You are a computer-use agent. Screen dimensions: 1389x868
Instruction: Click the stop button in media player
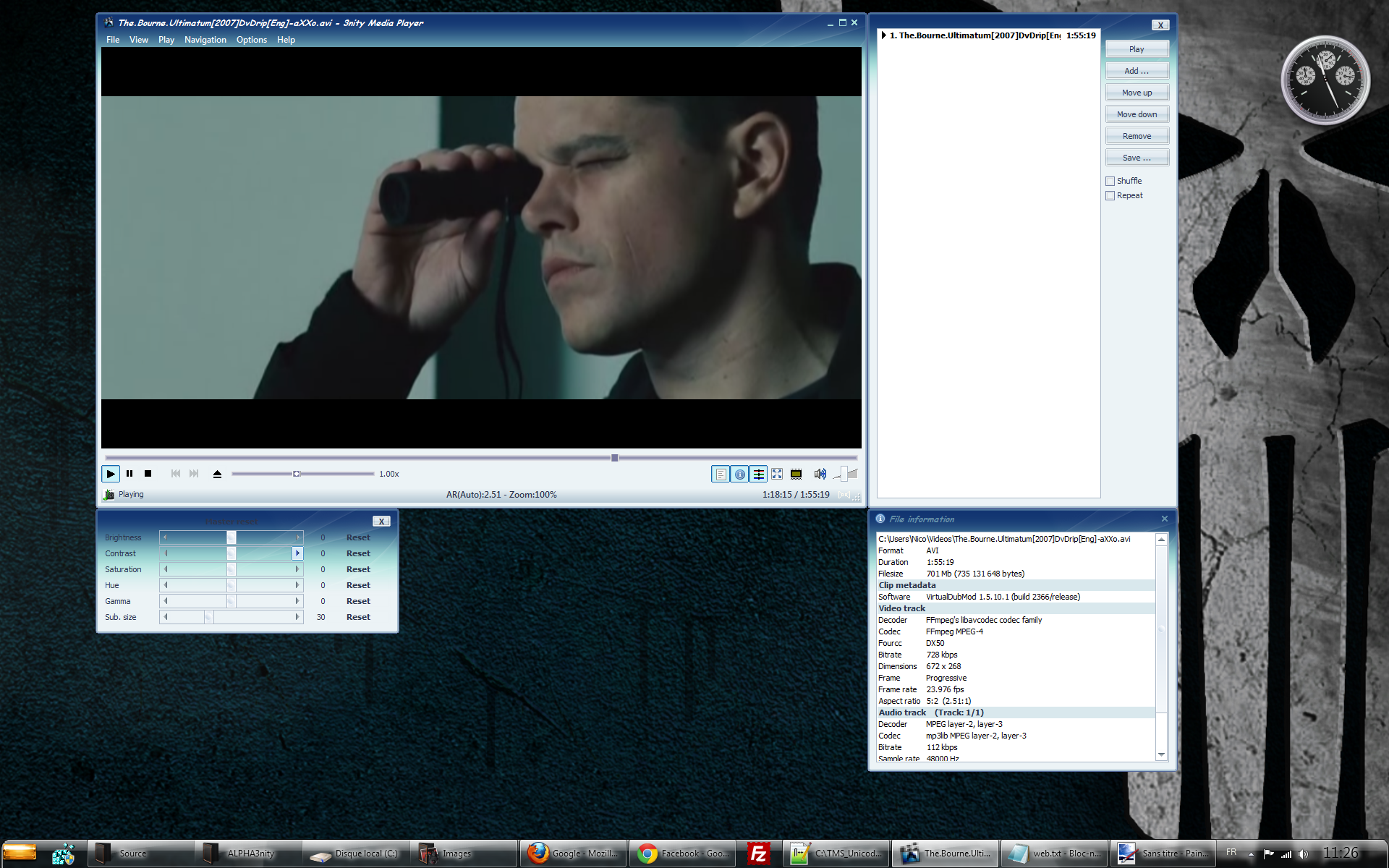[148, 473]
